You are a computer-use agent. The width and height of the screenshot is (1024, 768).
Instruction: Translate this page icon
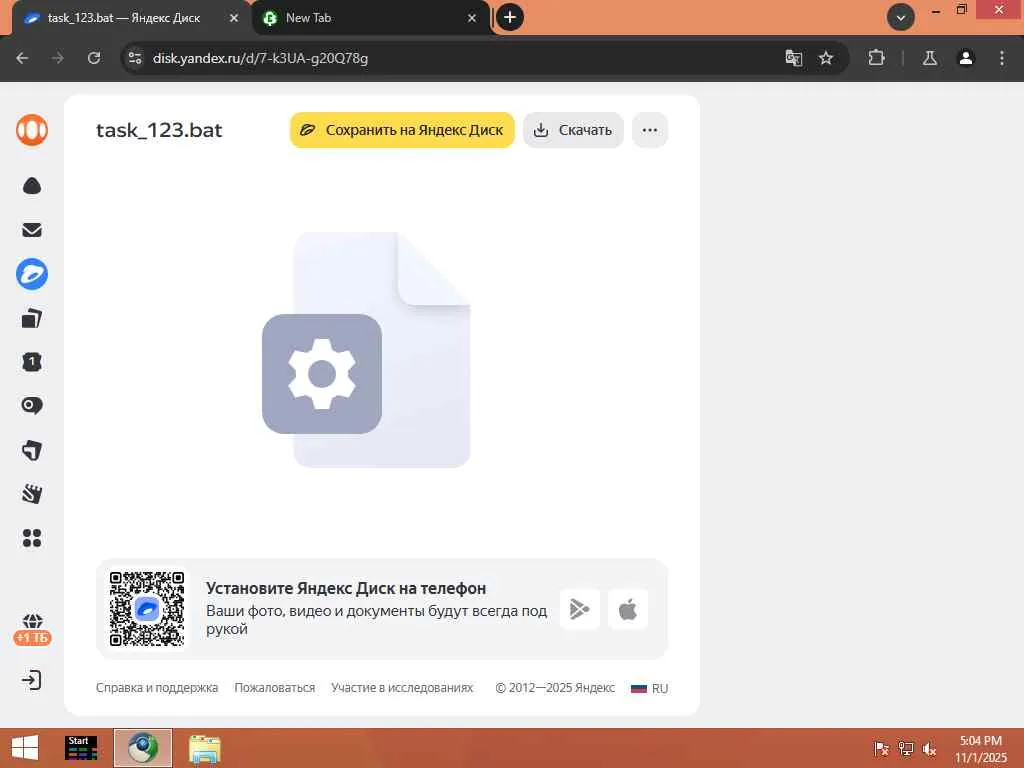tap(793, 58)
